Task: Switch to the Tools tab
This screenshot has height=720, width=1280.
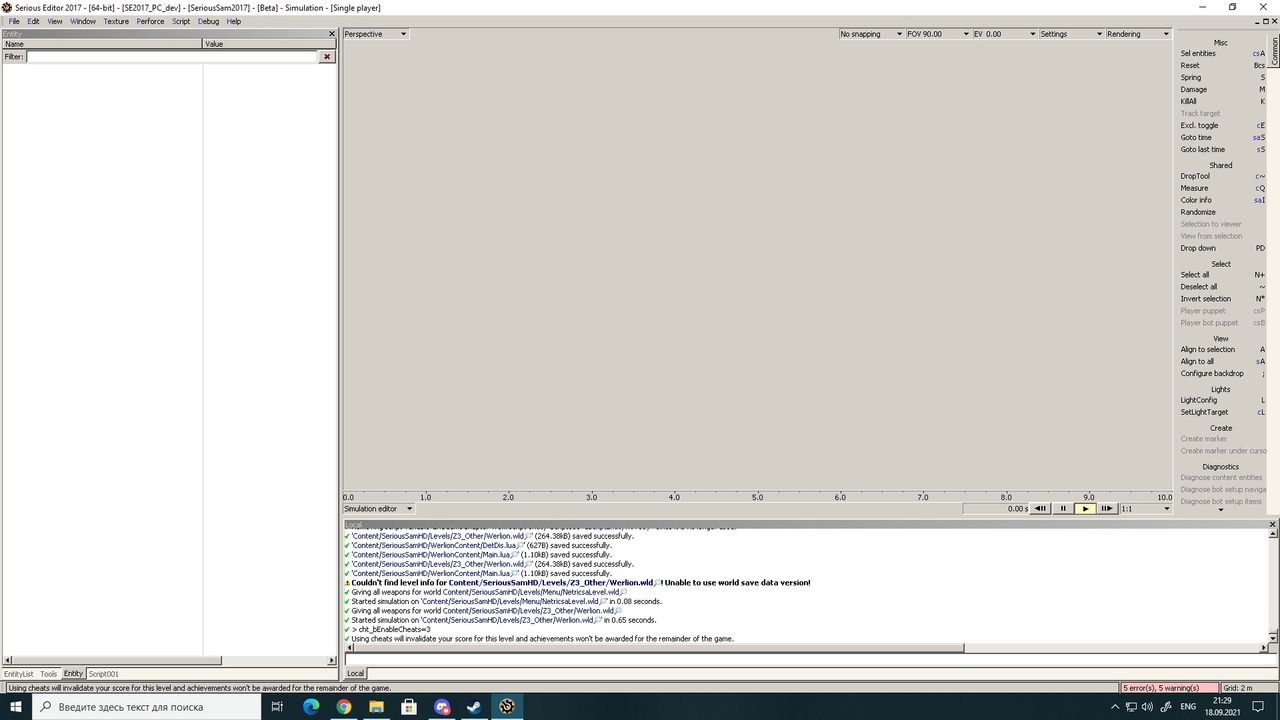Action: [49, 674]
